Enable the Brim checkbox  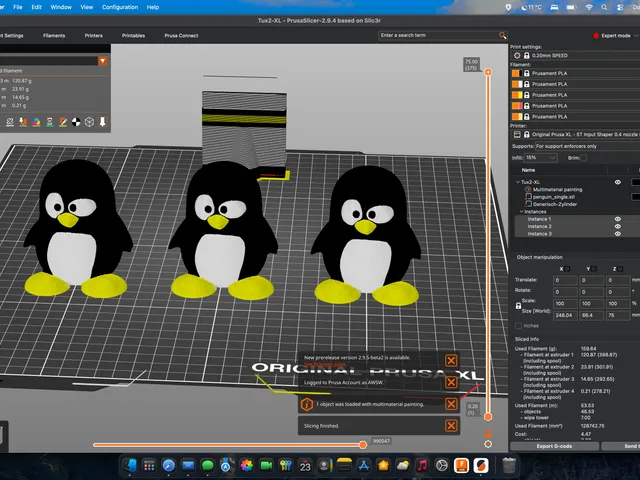pyautogui.click(x=584, y=158)
